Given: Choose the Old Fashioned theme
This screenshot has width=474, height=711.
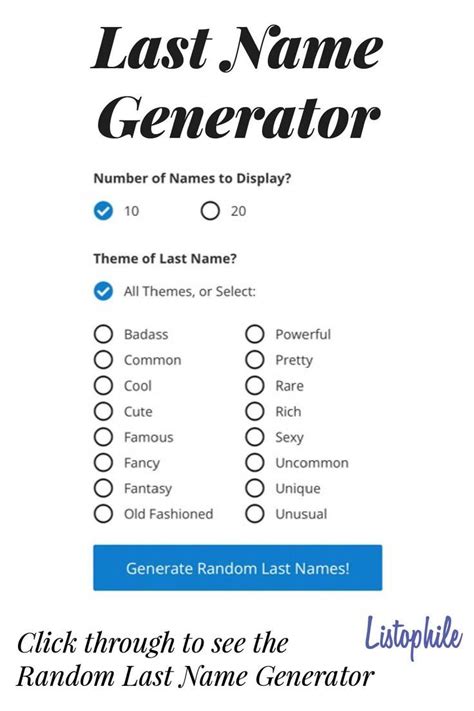Looking at the screenshot, I should click(103, 514).
